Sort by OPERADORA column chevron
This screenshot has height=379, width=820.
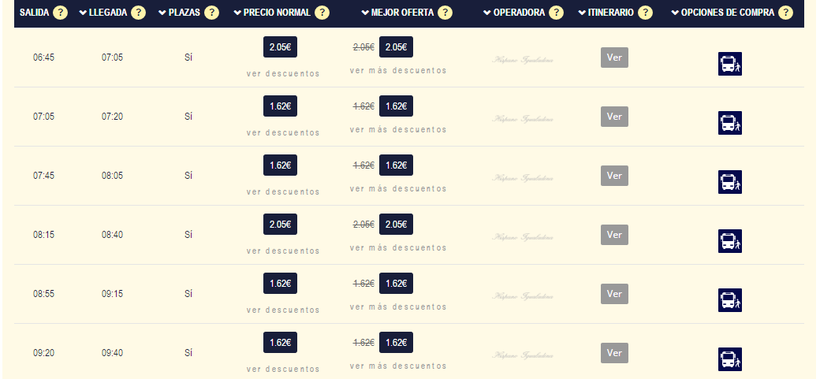point(487,13)
